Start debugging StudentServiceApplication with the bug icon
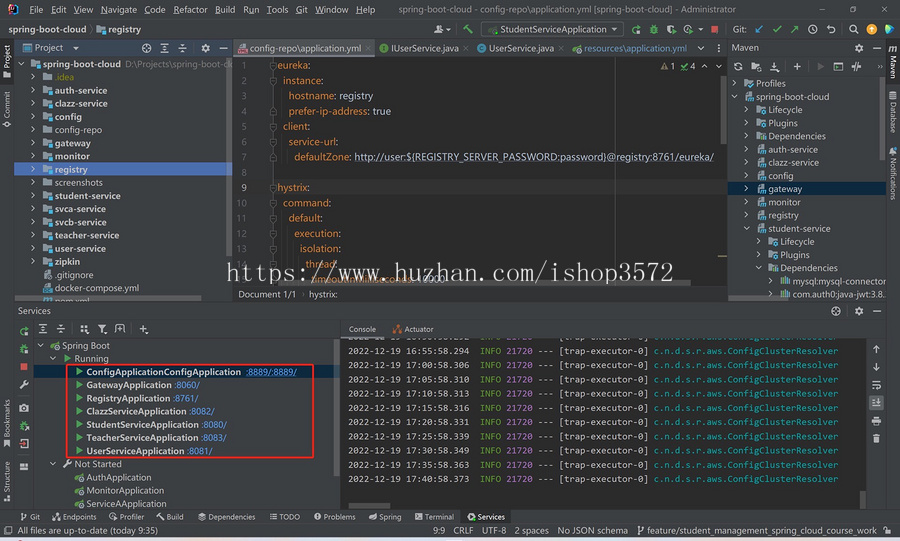900x541 pixels. (654, 29)
